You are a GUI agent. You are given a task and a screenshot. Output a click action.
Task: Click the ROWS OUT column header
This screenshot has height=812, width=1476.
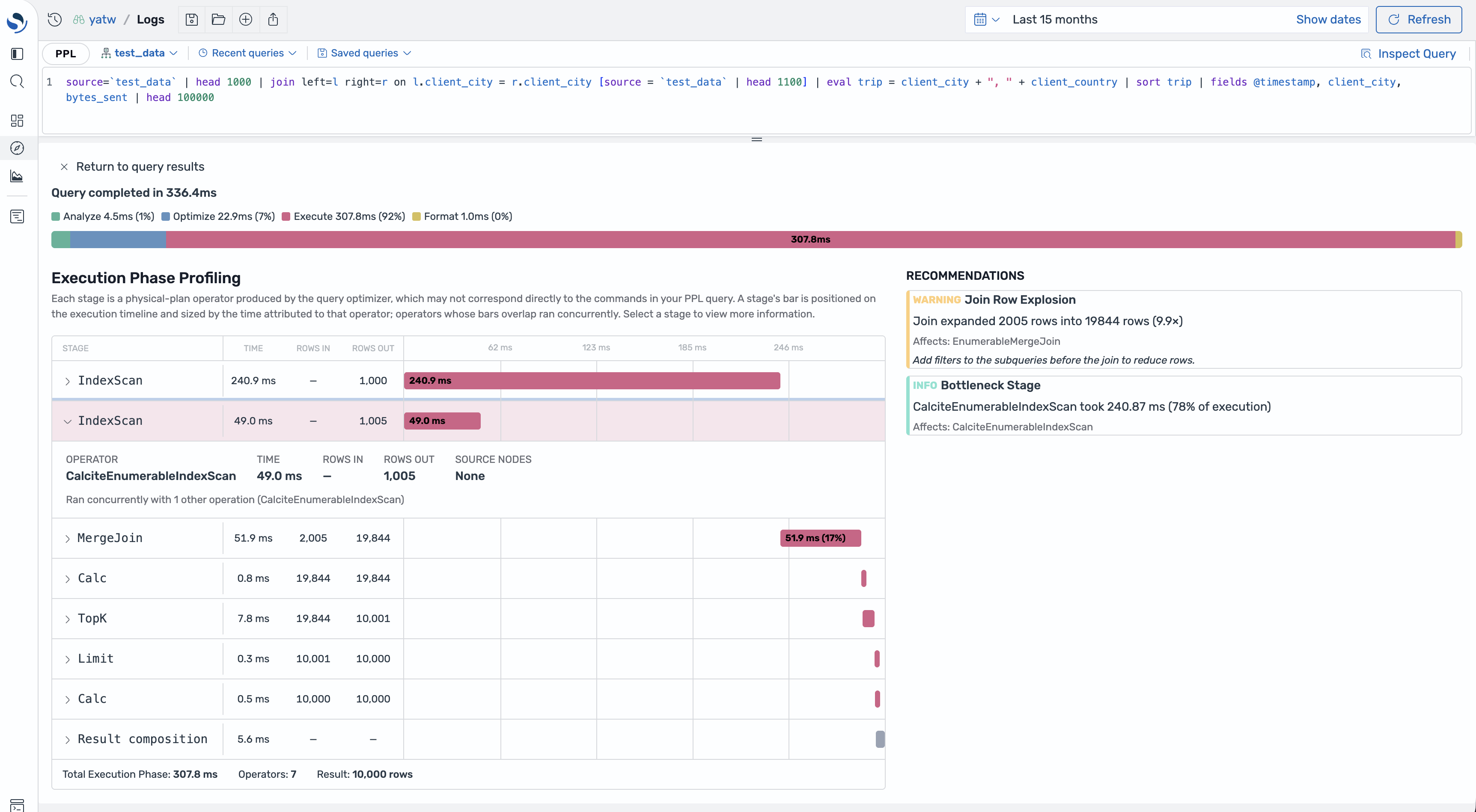[x=373, y=348]
